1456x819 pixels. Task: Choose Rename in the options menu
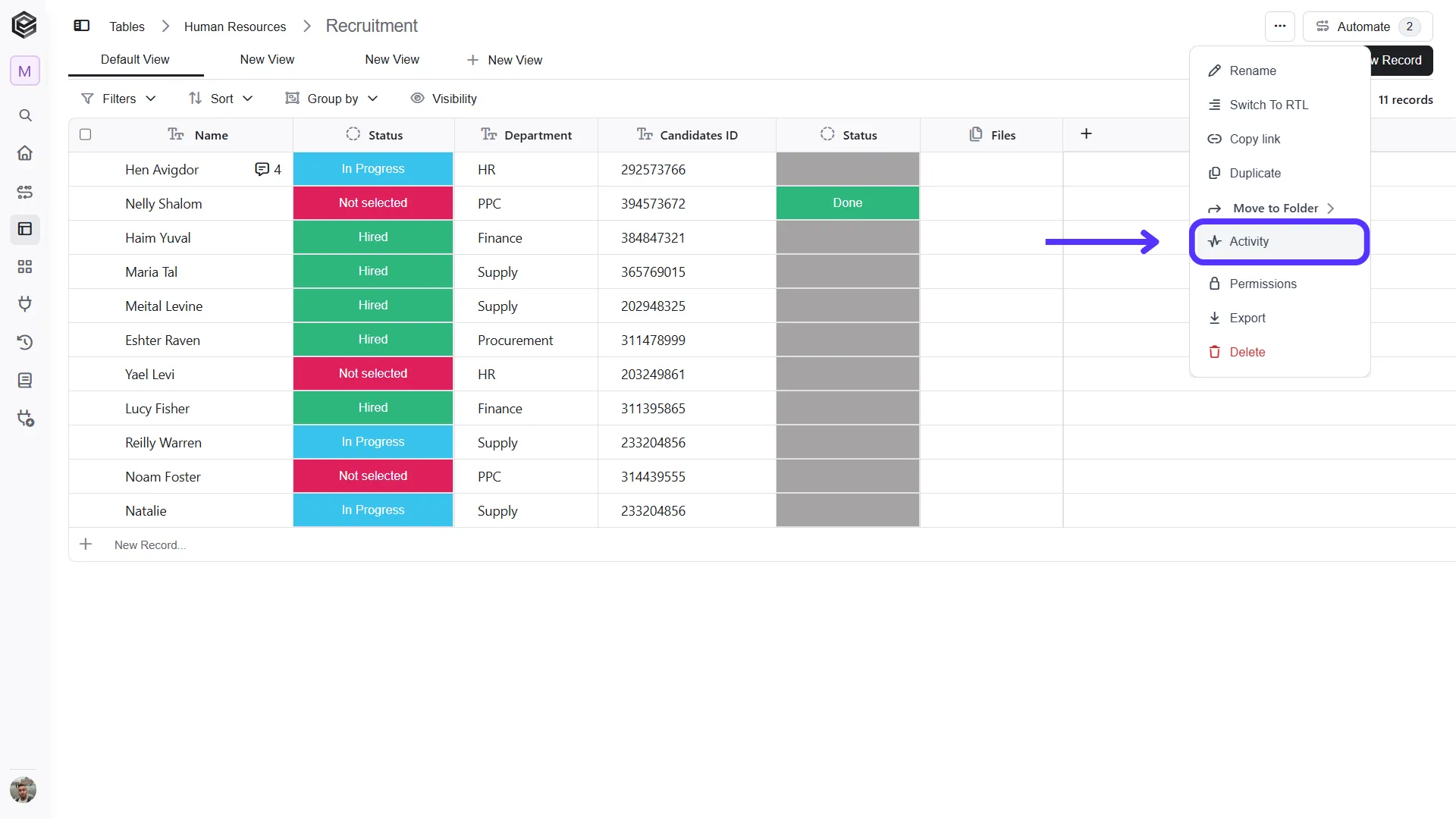click(x=1279, y=71)
